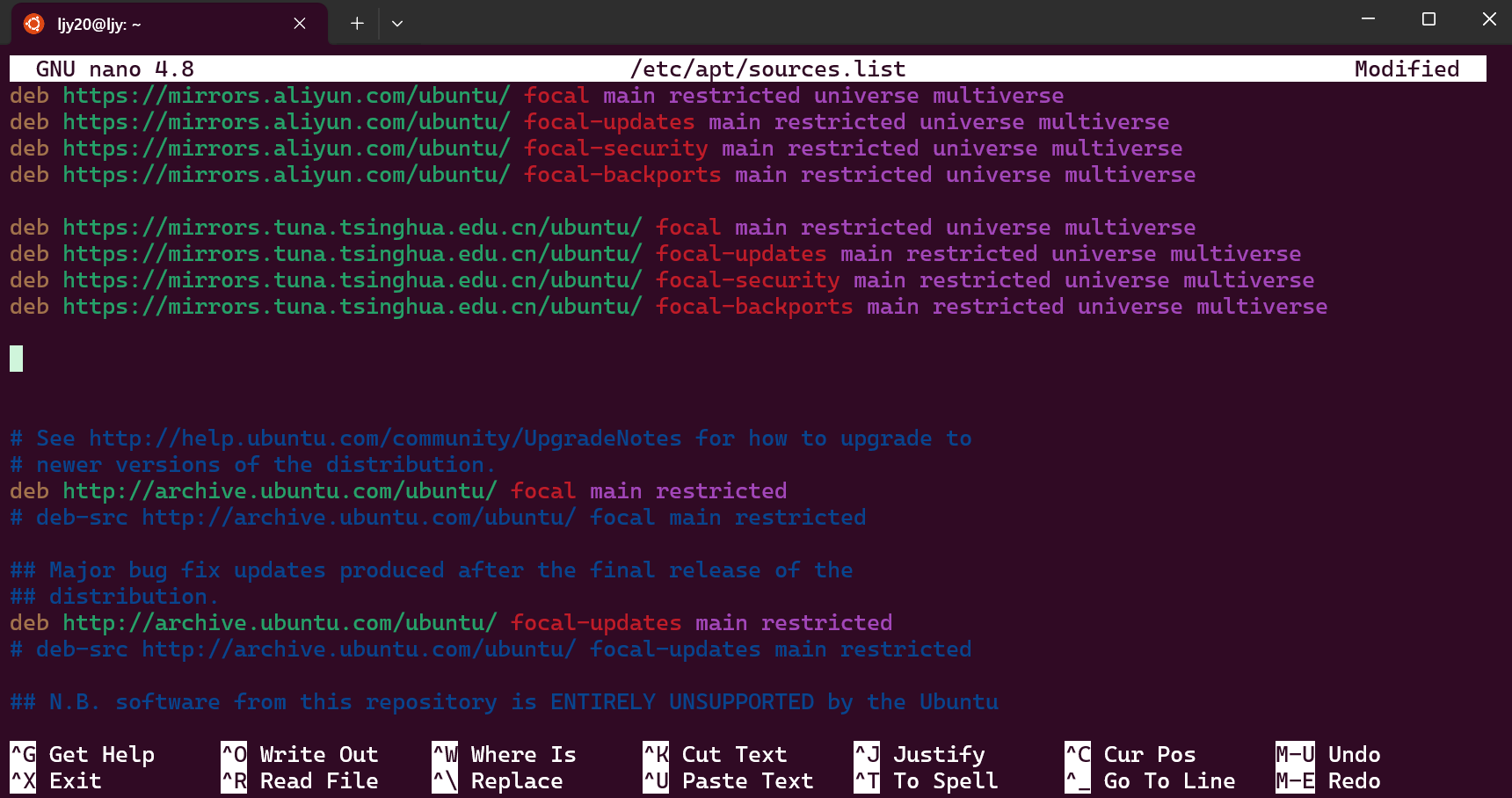Viewport: 1512px width, 798px height.
Task: Click the archive.ubuntu.com URL in the 'focal main restricted' deb line
Action: coord(280,491)
